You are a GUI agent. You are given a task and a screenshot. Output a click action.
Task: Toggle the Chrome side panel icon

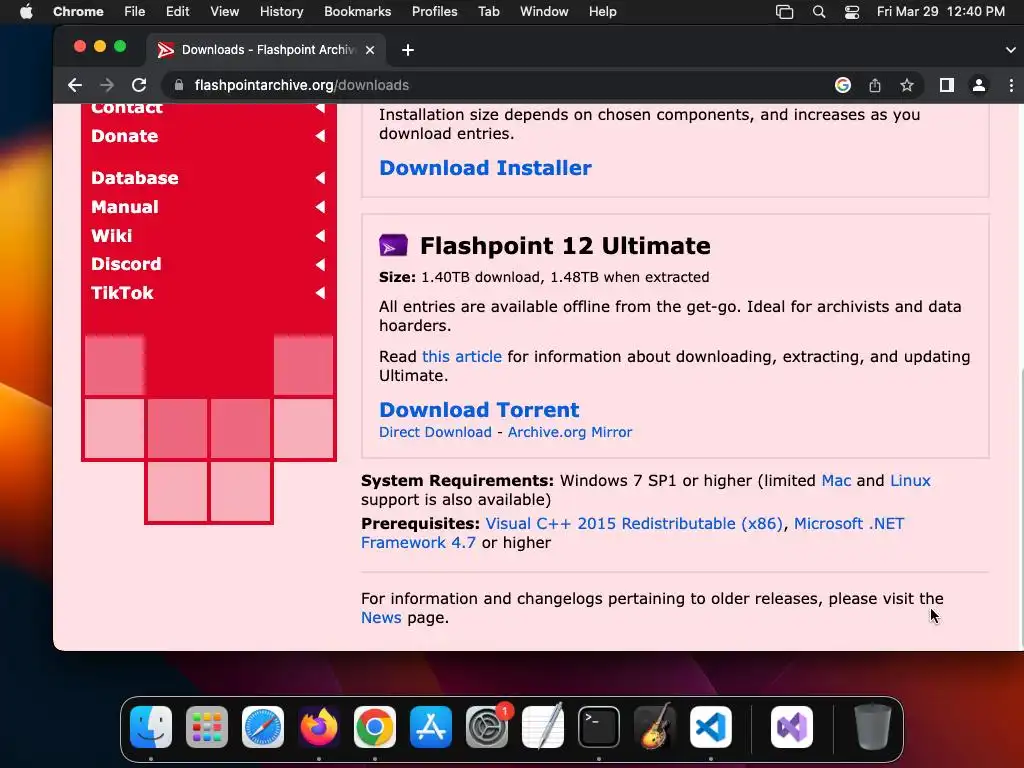tap(946, 85)
